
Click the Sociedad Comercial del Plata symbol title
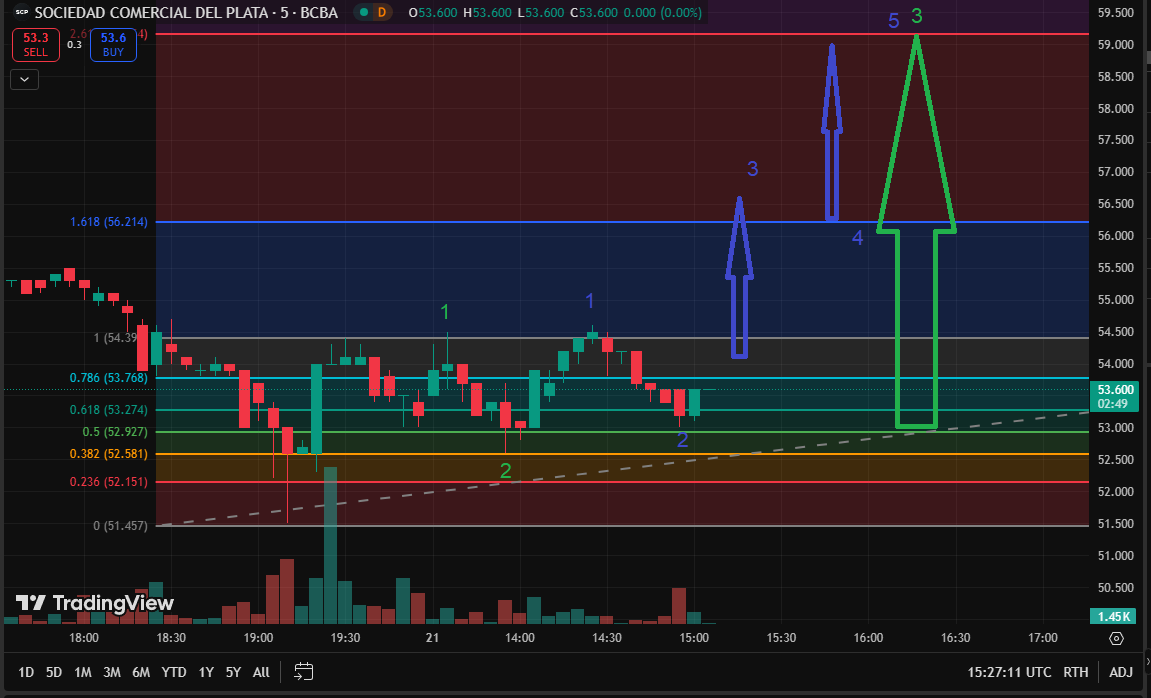click(186, 12)
